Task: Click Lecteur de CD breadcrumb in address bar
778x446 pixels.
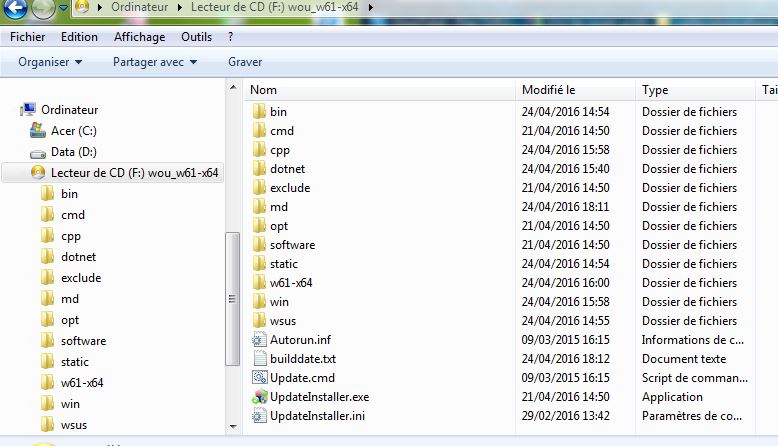Action: 274,7
